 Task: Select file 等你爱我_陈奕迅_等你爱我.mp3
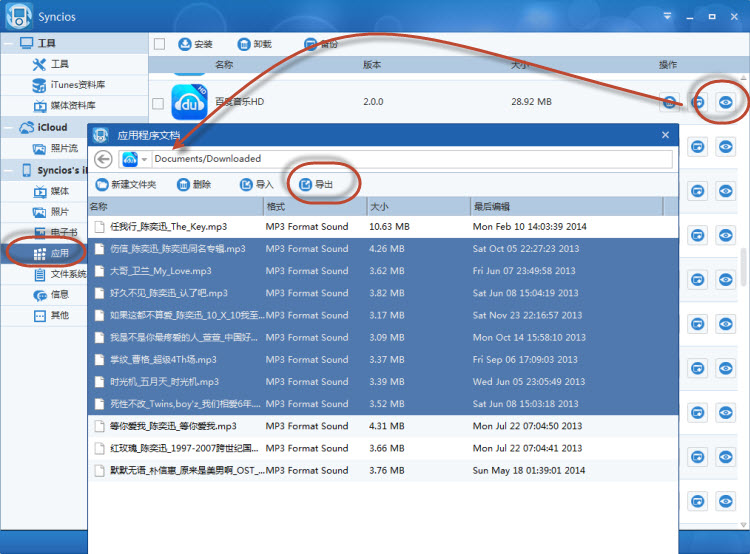tap(383, 426)
